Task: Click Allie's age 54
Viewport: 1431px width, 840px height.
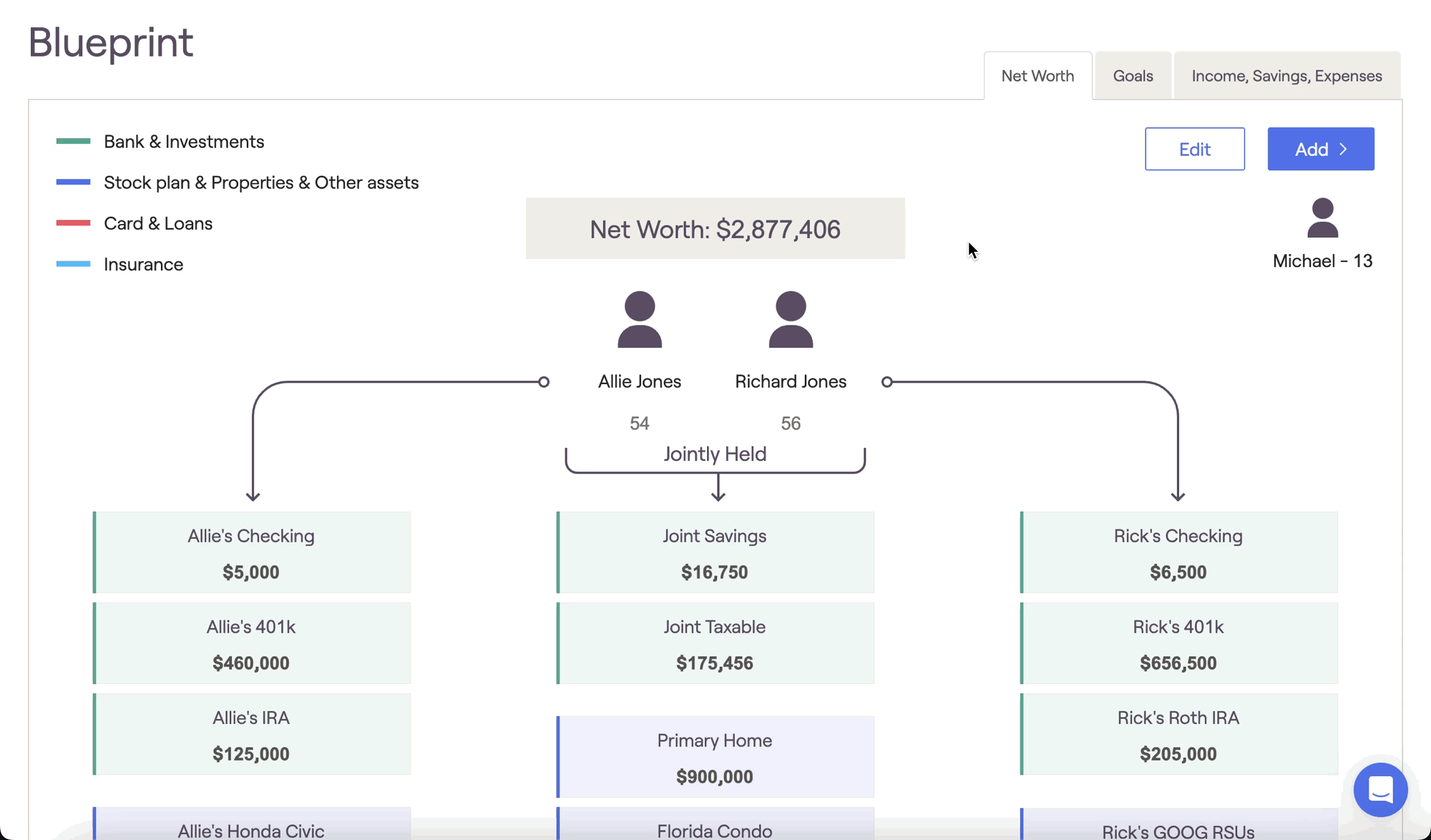Action: (640, 424)
